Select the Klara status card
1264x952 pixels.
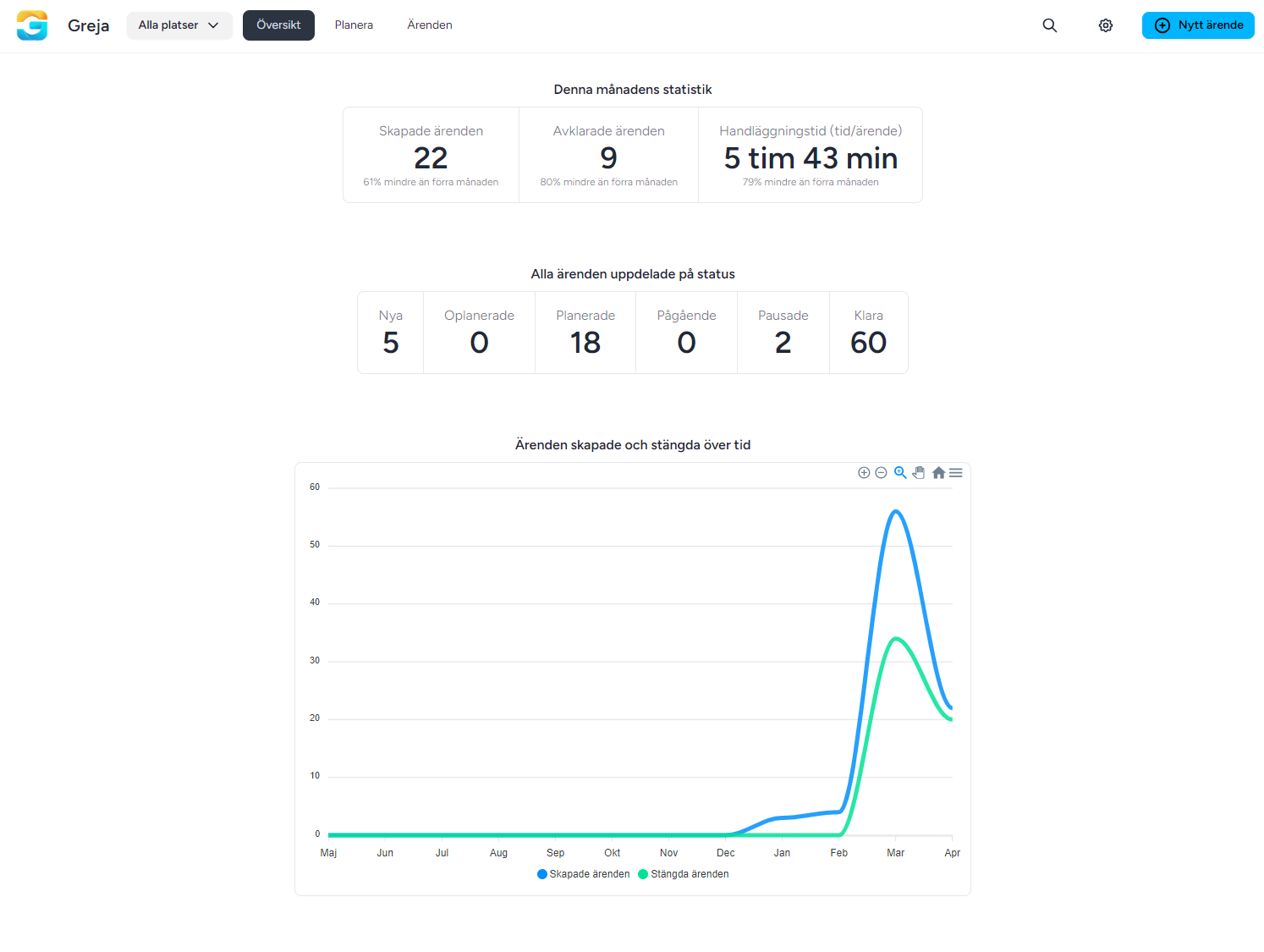(x=868, y=333)
